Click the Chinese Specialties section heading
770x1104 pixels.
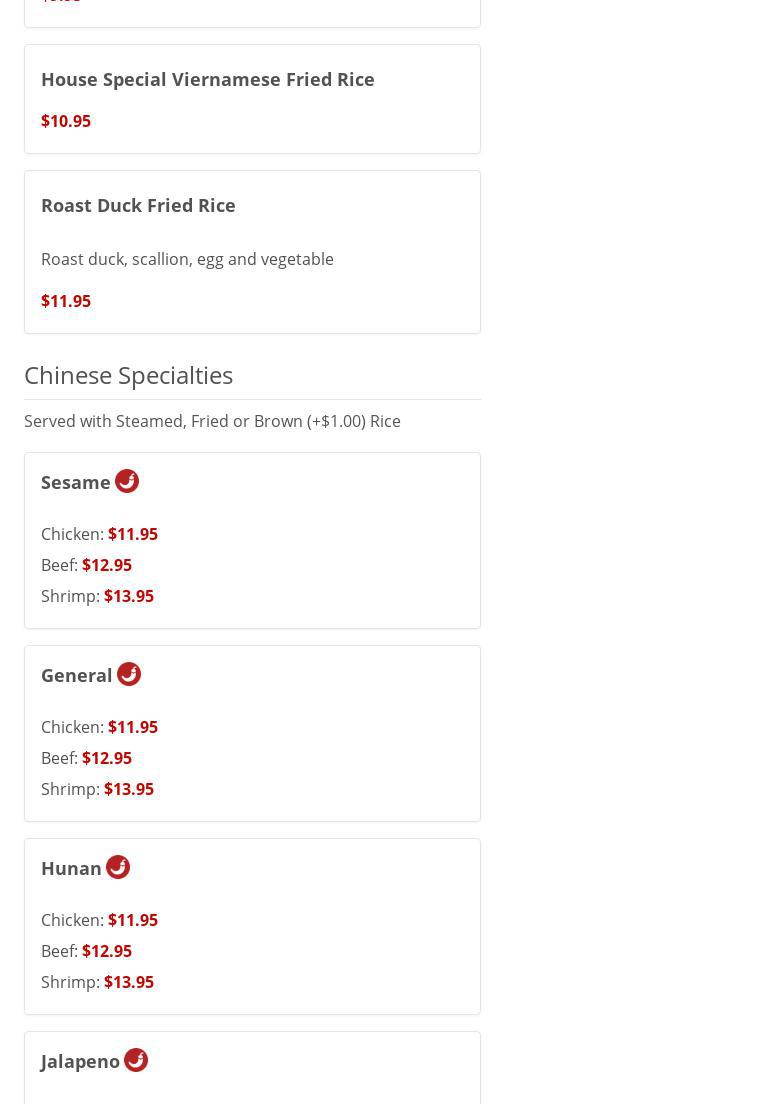128,375
